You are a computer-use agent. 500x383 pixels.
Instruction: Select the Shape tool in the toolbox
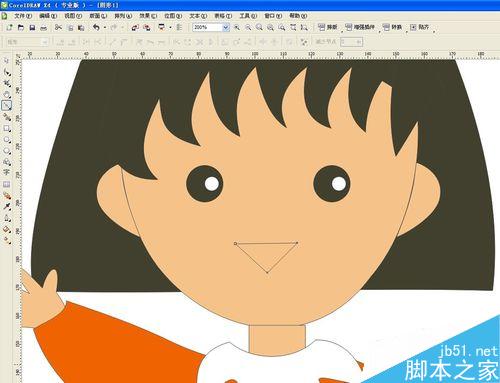7,72
